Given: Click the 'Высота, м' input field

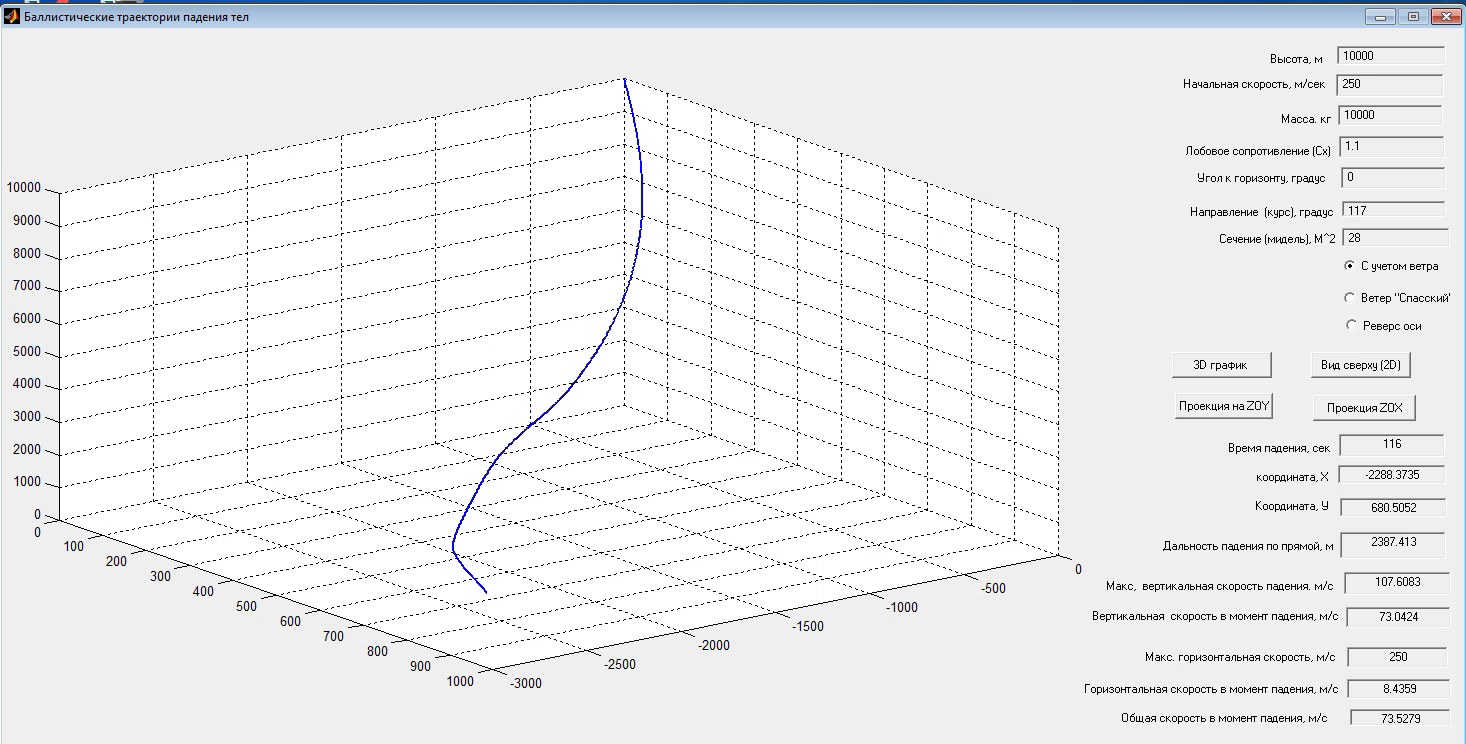Looking at the screenshot, I should click(1391, 56).
